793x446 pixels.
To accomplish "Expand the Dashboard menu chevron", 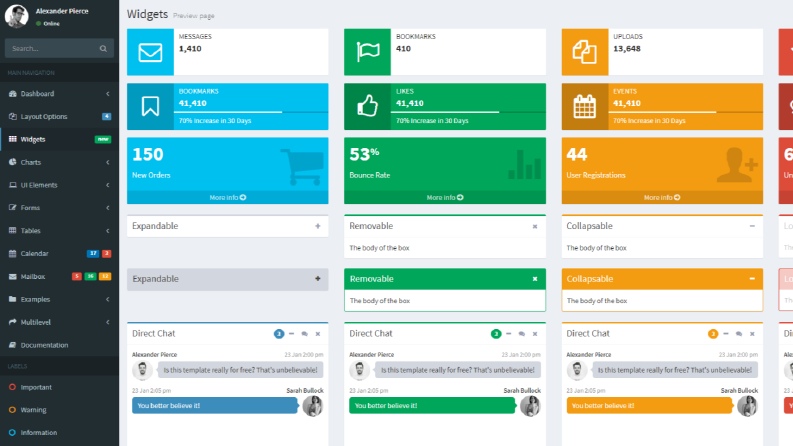I will (x=108, y=94).
